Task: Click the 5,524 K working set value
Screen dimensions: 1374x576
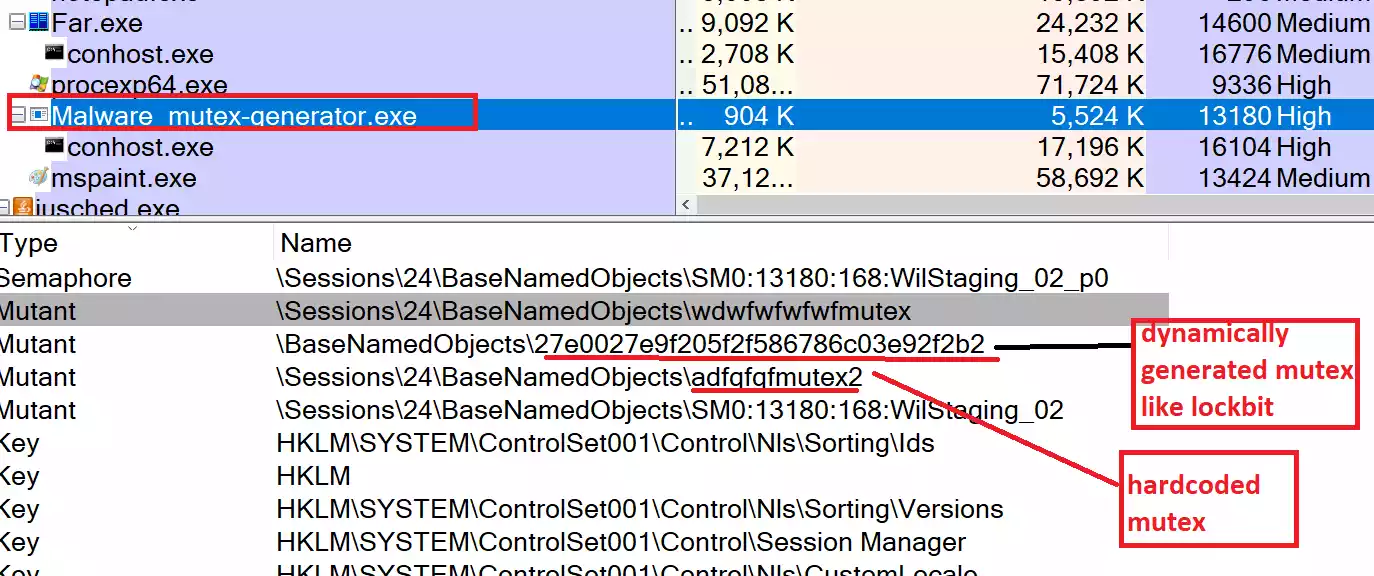Action: coord(1096,115)
